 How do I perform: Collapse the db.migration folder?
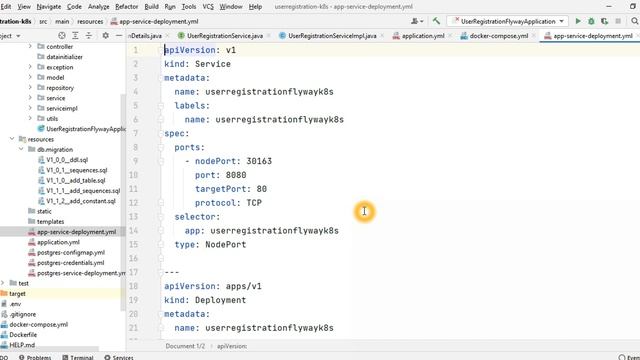(21, 149)
